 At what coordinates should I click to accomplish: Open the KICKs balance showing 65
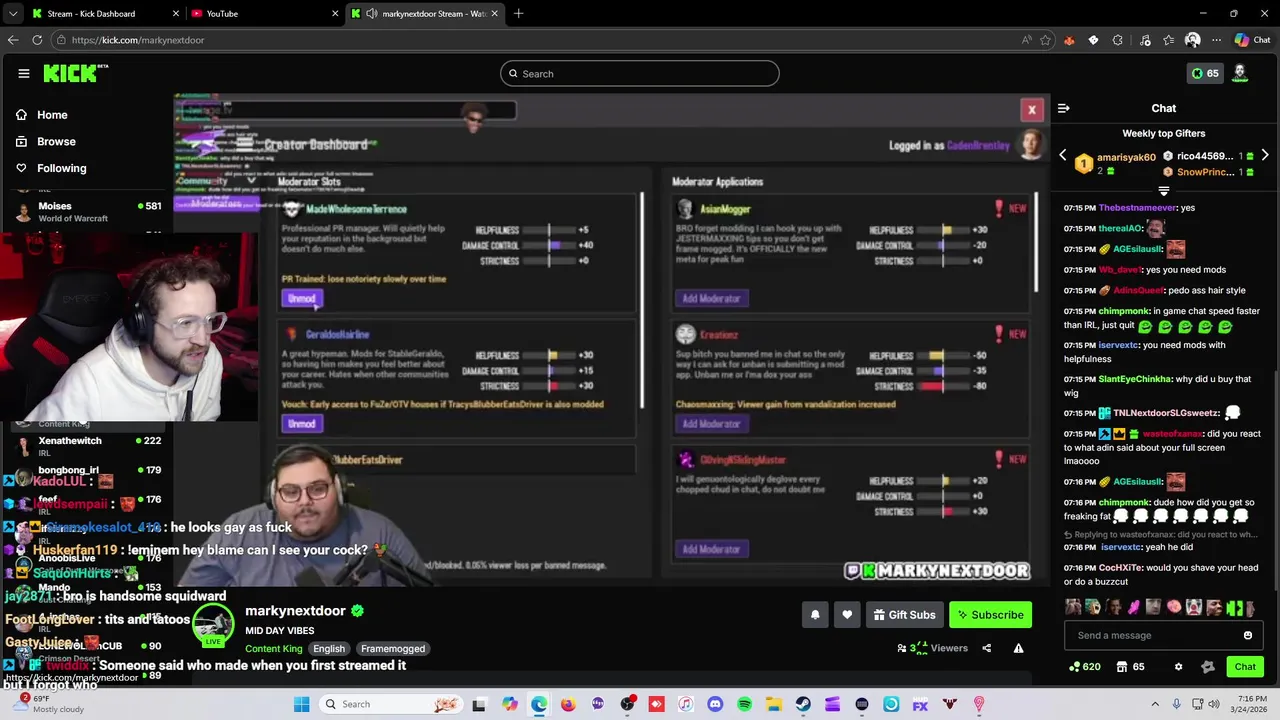tap(1205, 73)
